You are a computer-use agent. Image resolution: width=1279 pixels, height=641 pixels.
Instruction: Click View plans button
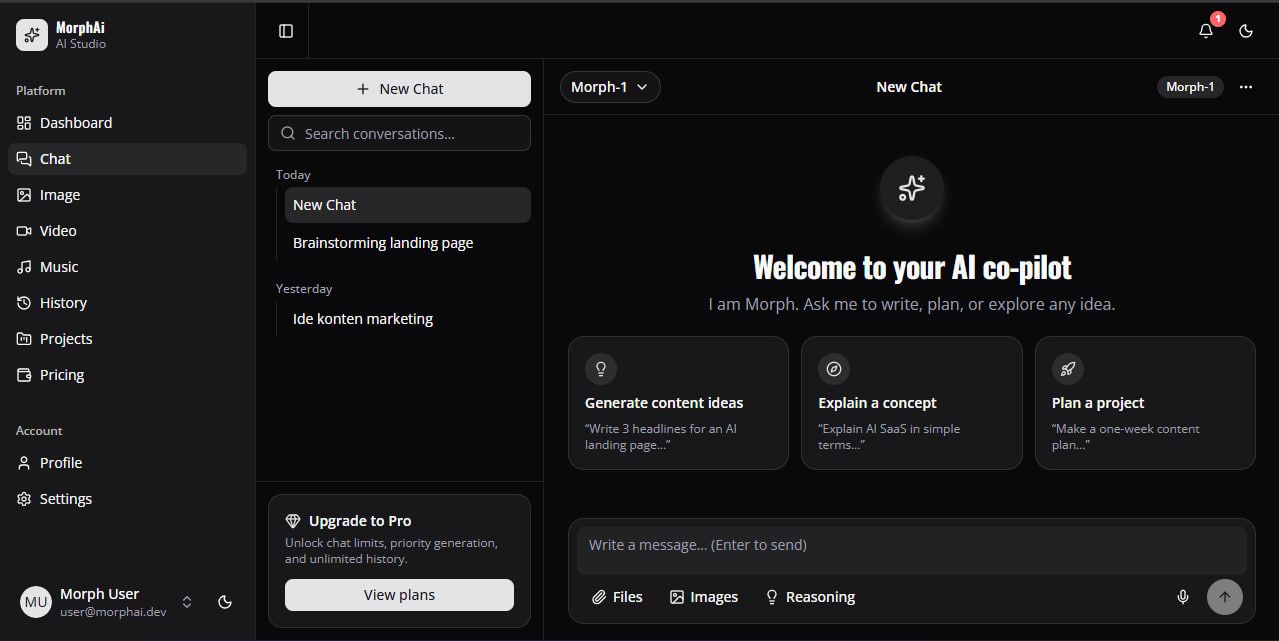tap(399, 595)
